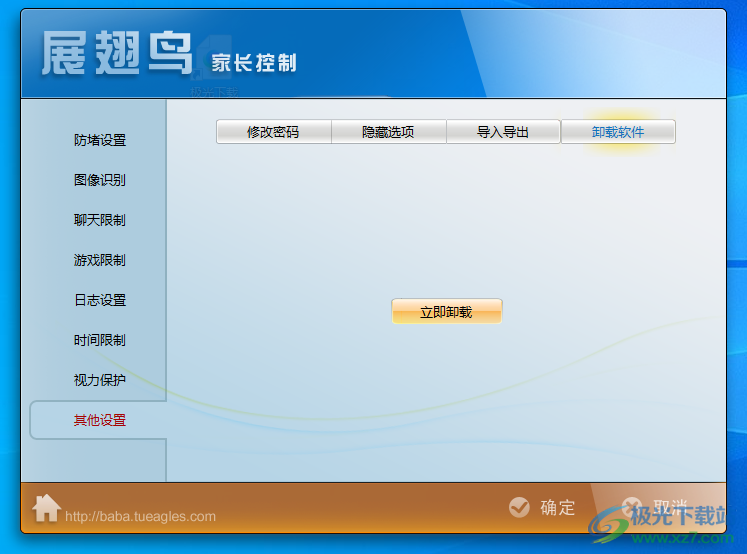The height and width of the screenshot is (554, 747).
Task: Select 游戏限制 in the sidebar
Action: click(100, 260)
